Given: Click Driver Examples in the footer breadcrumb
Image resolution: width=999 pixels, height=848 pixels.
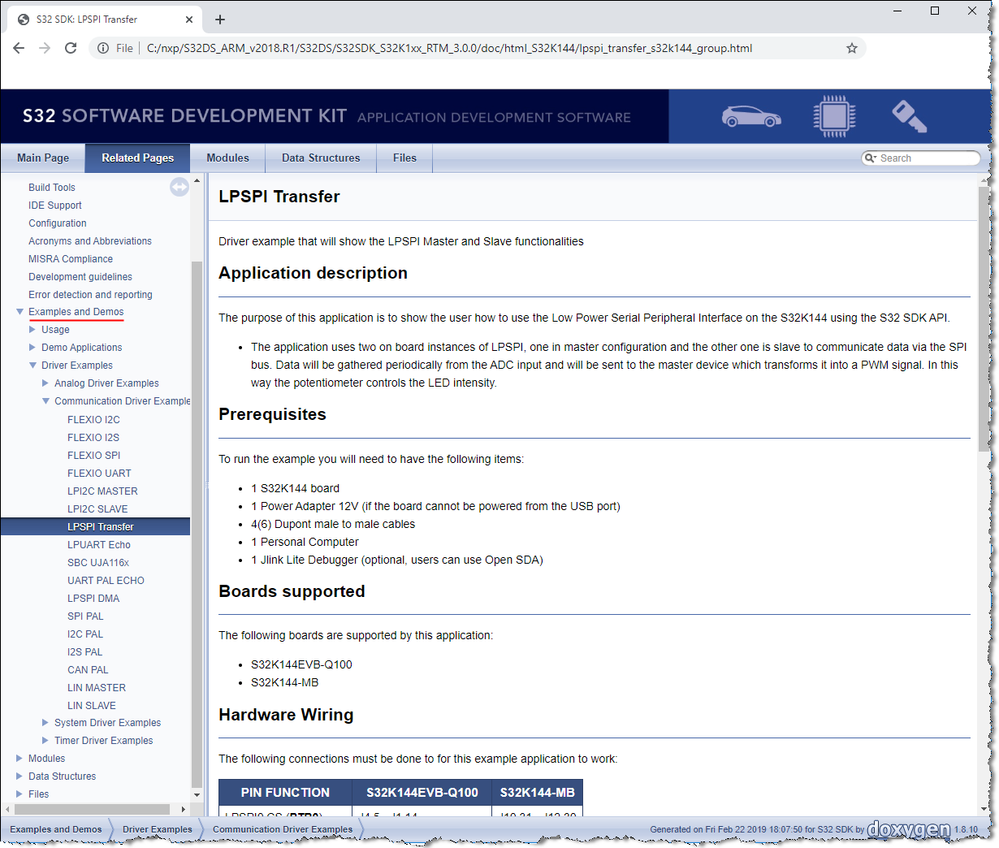Looking at the screenshot, I should tap(157, 829).
